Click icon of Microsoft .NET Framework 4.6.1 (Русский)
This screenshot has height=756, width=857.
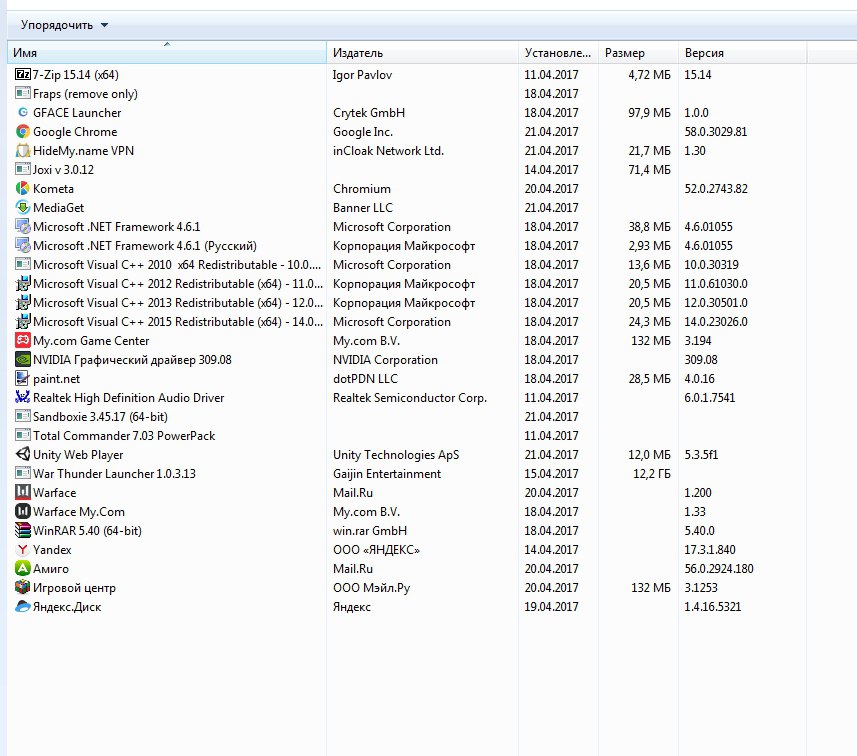coord(22,245)
